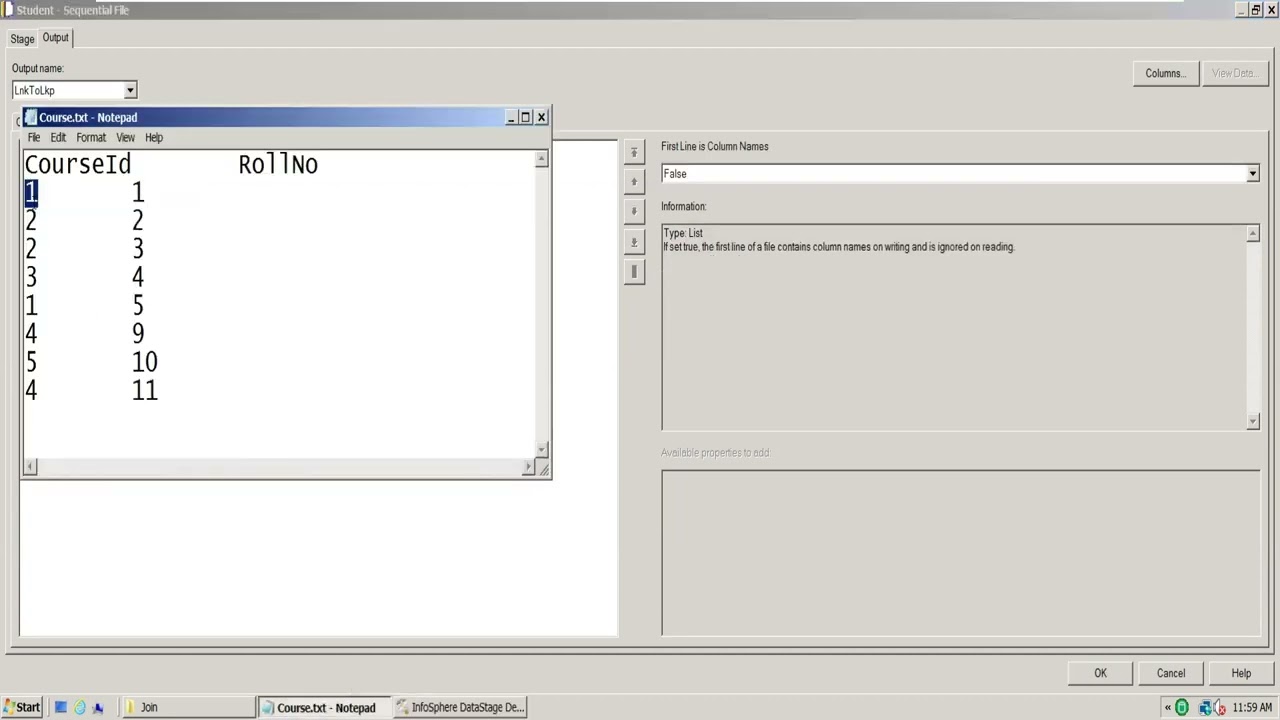Screen dimensions: 1280x720
Task: Click the move-down arrow button
Action: click(634, 212)
